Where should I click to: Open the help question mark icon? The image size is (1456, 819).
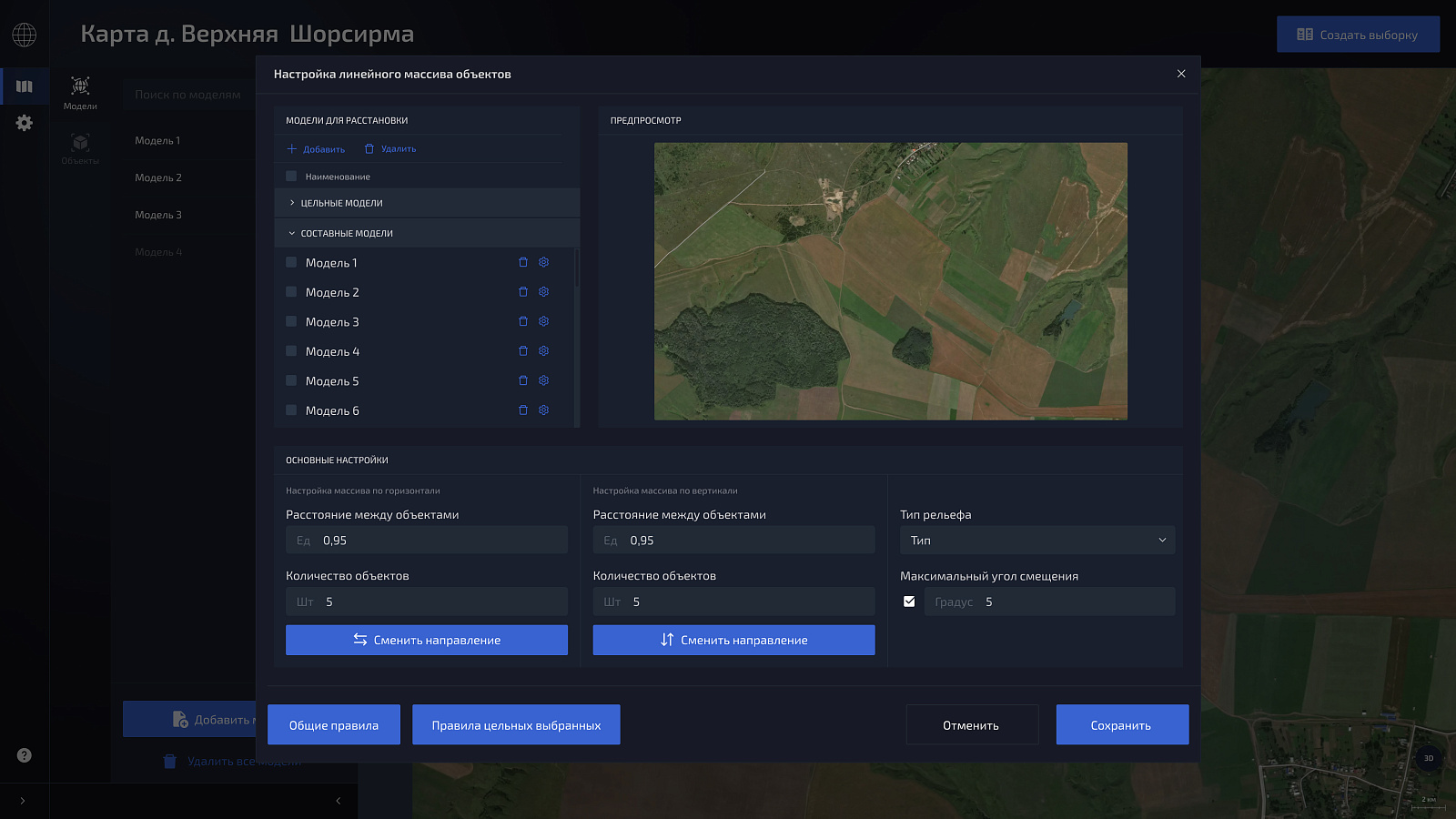point(25,755)
